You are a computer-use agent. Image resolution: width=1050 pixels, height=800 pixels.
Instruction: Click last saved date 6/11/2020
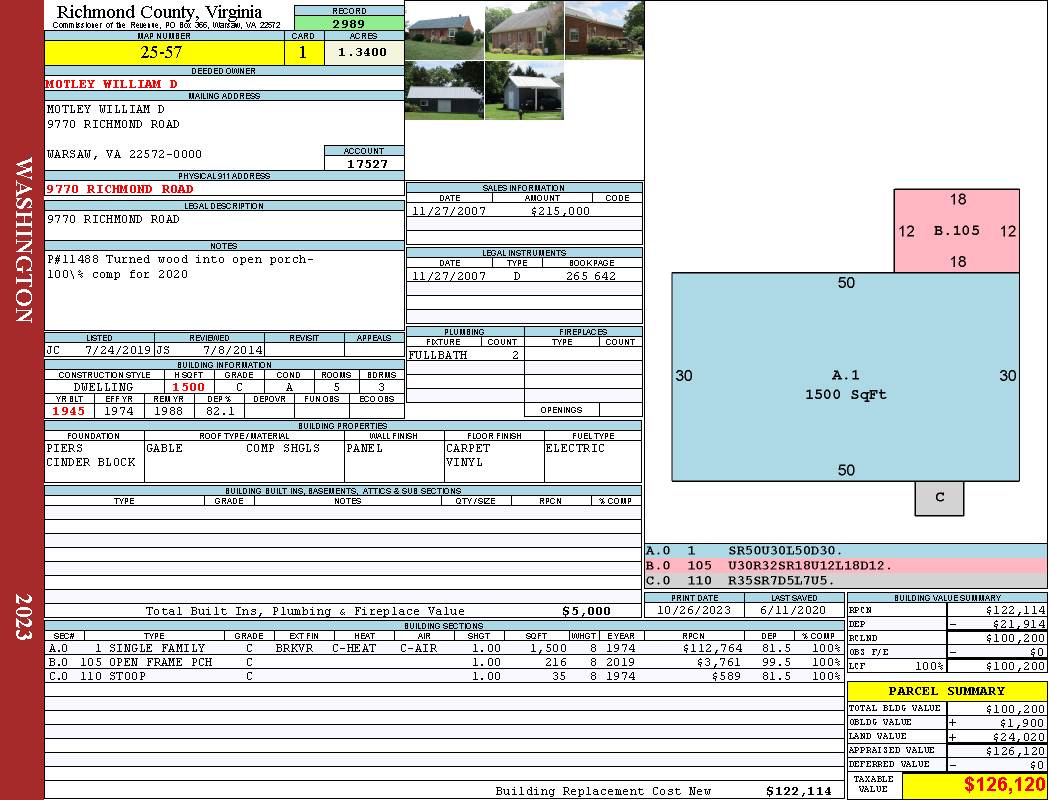pyautogui.click(x=793, y=610)
